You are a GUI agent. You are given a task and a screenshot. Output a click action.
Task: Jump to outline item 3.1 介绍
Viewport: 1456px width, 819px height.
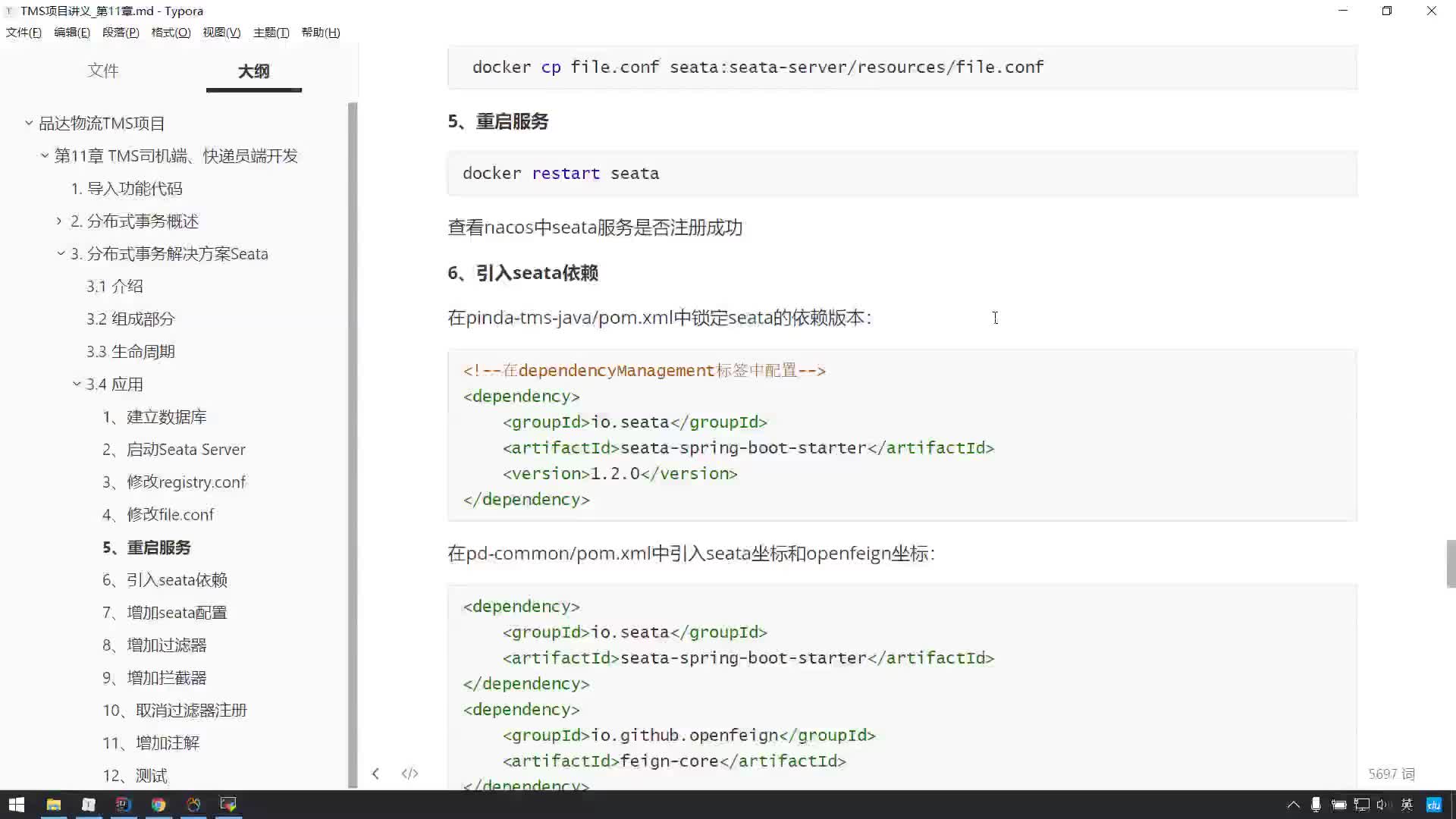coord(115,286)
